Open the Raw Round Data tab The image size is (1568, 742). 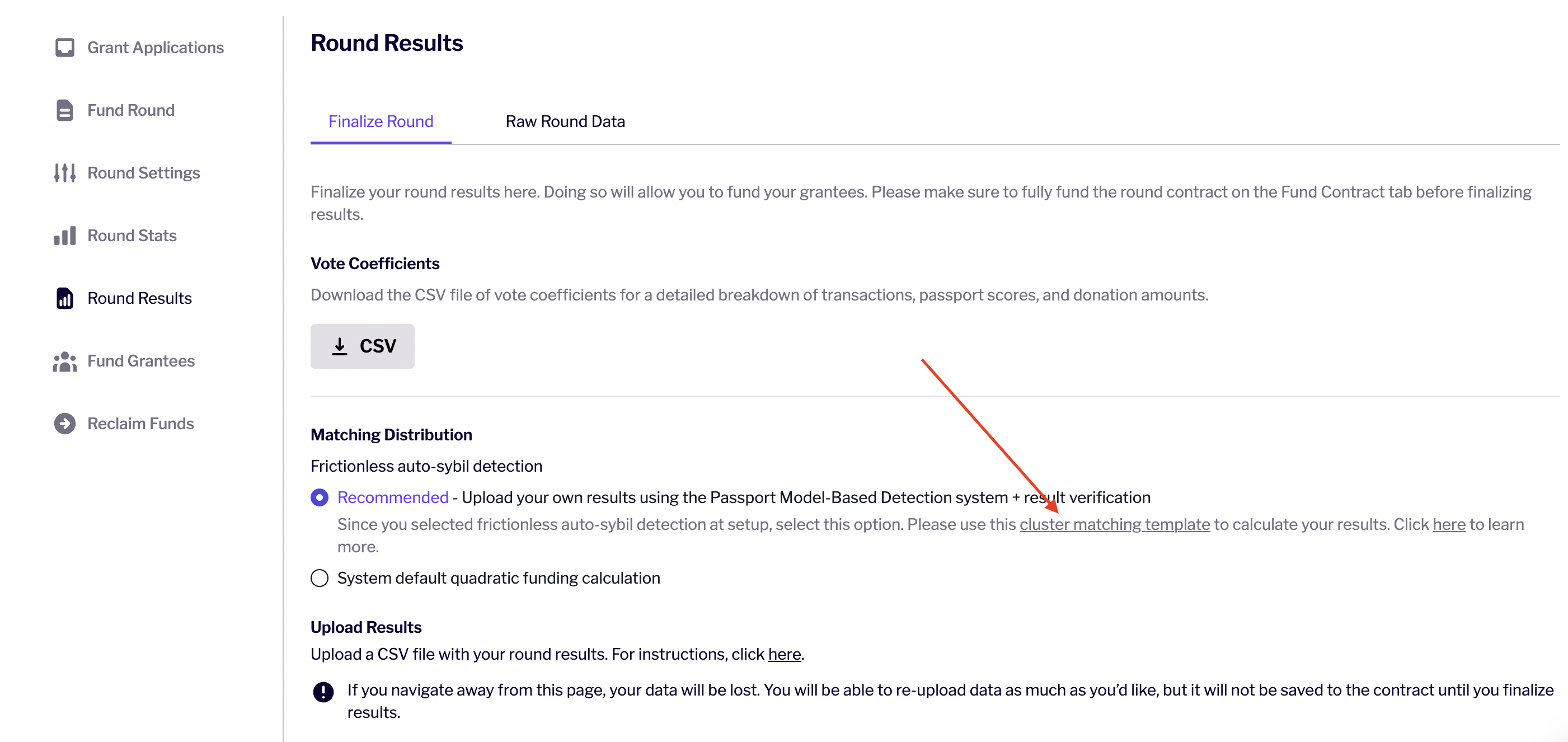[x=565, y=121]
